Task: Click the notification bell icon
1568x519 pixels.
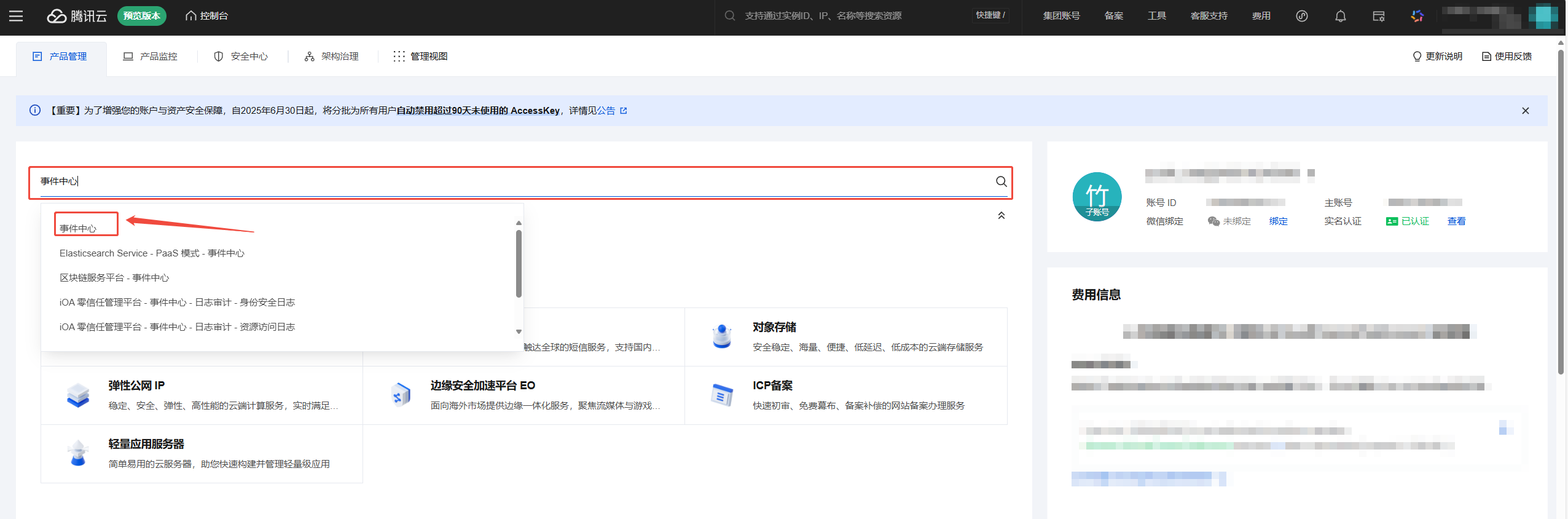Action: click(x=1340, y=16)
